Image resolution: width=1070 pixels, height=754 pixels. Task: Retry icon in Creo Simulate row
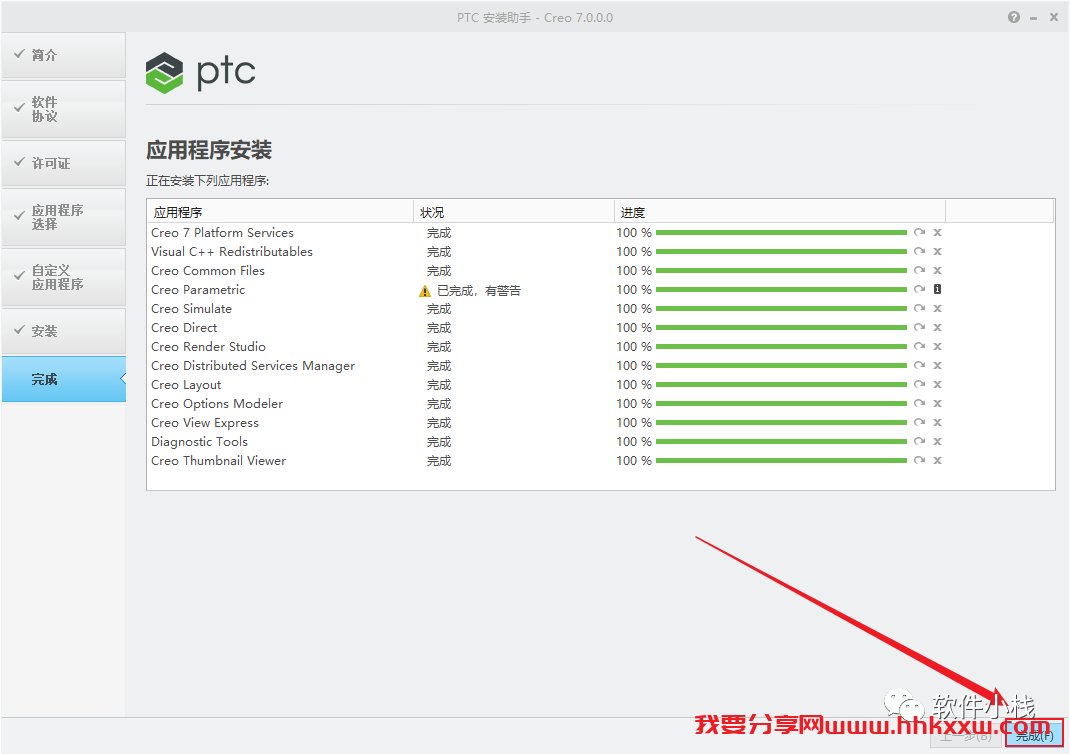click(x=919, y=308)
